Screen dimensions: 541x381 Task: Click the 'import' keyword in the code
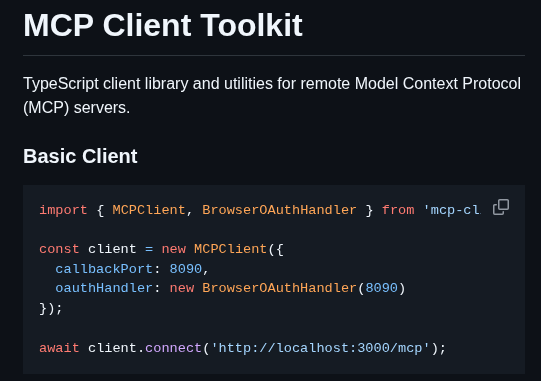[63, 210]
